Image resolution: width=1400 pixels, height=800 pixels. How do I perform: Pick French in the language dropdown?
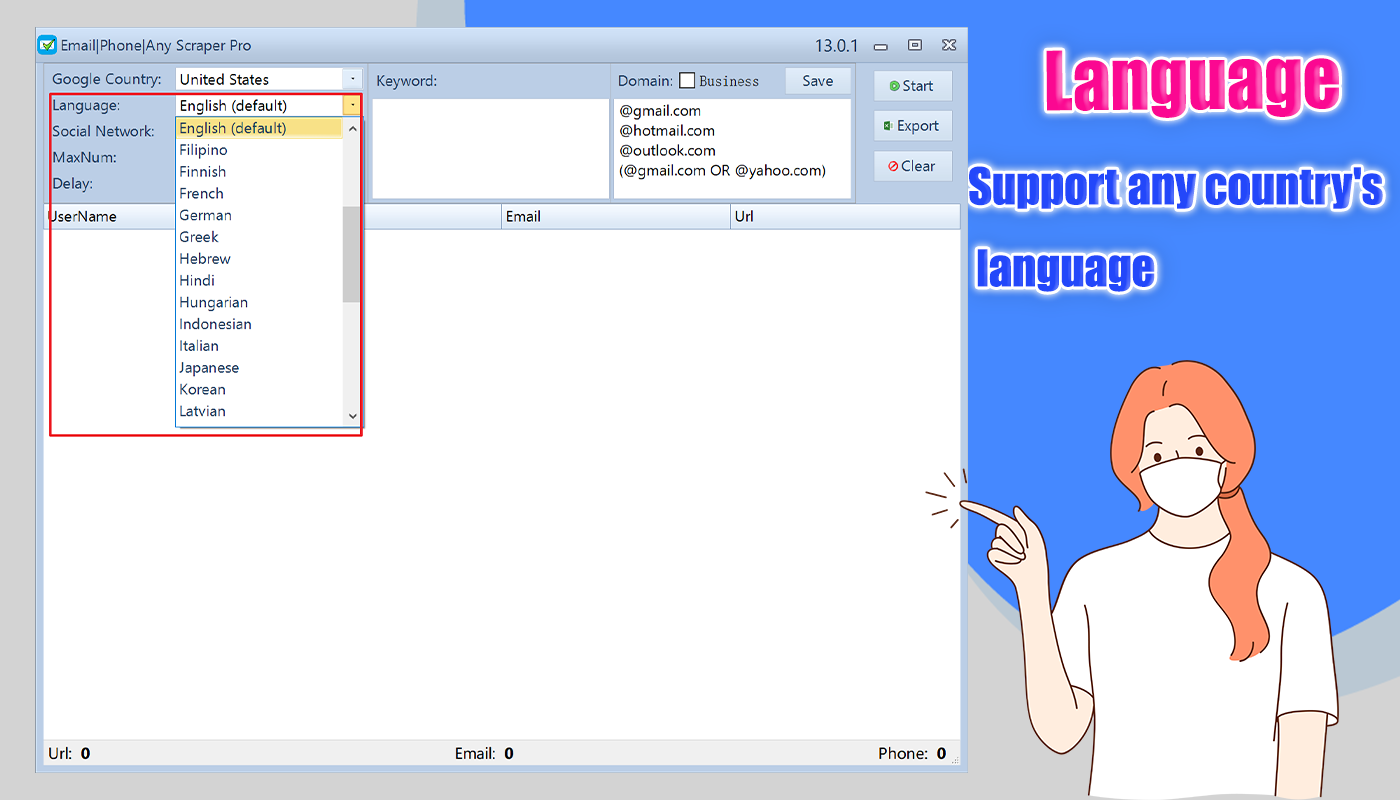259,194
